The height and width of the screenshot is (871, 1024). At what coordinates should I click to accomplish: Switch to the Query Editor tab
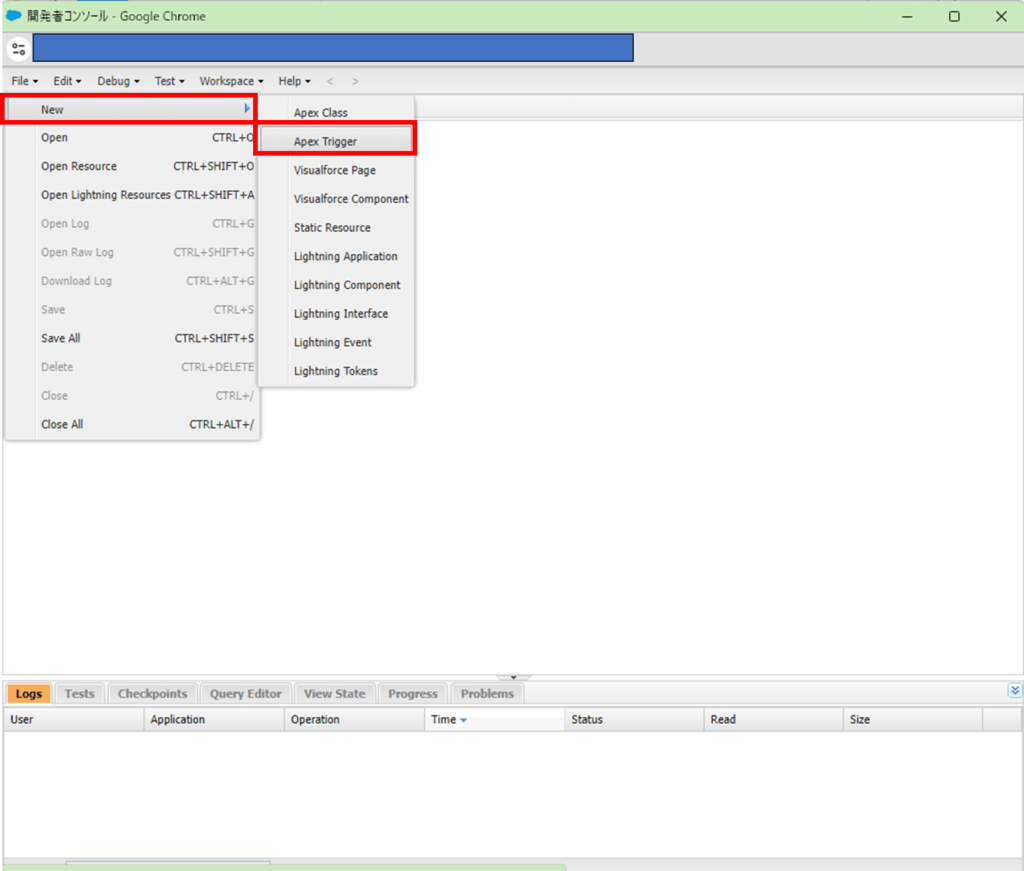tap(246, 693)
